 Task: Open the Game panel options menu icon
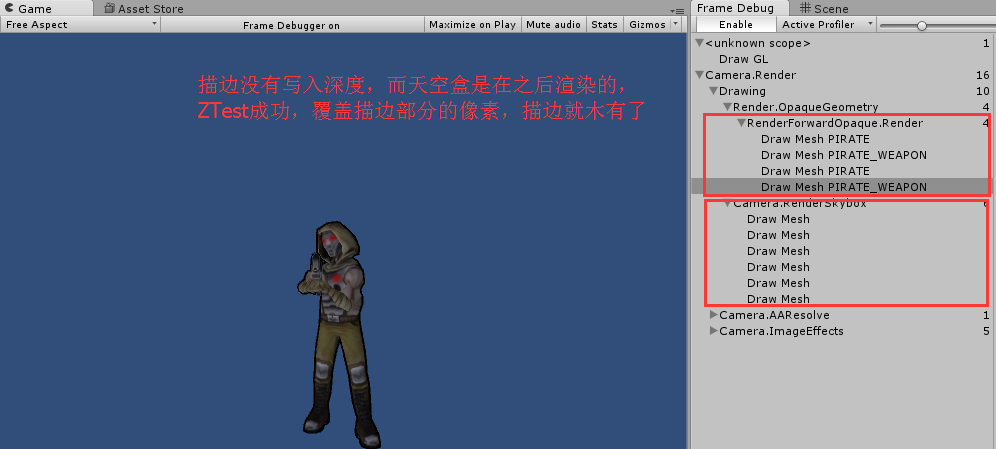tap(676, 11)
